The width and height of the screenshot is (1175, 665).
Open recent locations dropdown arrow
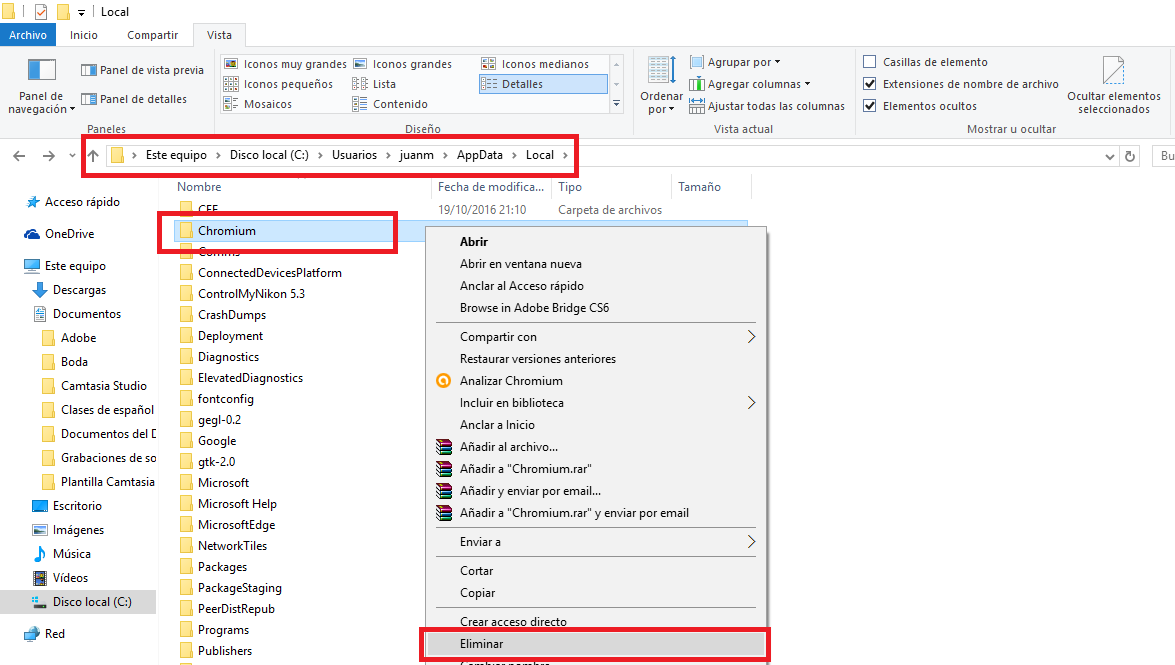tap(72, 156)
